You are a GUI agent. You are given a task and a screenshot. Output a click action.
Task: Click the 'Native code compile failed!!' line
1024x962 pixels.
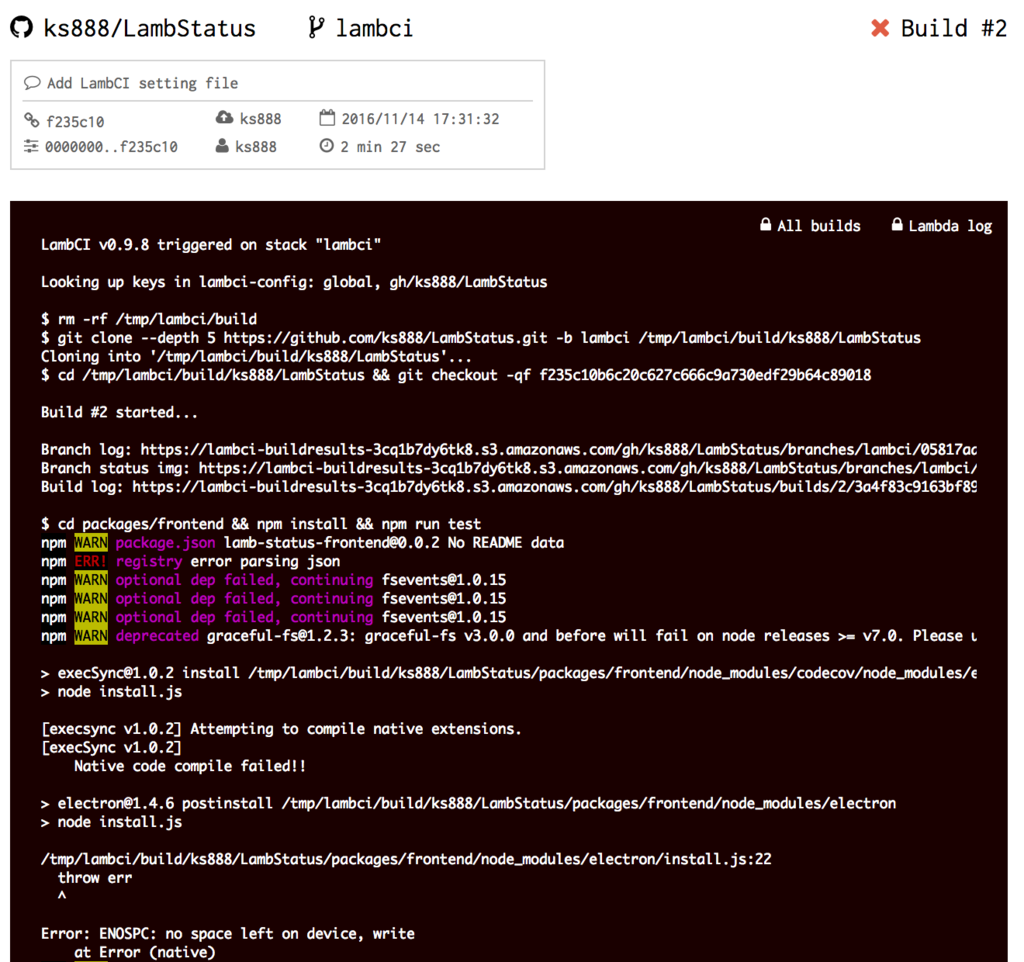(190, 767)
